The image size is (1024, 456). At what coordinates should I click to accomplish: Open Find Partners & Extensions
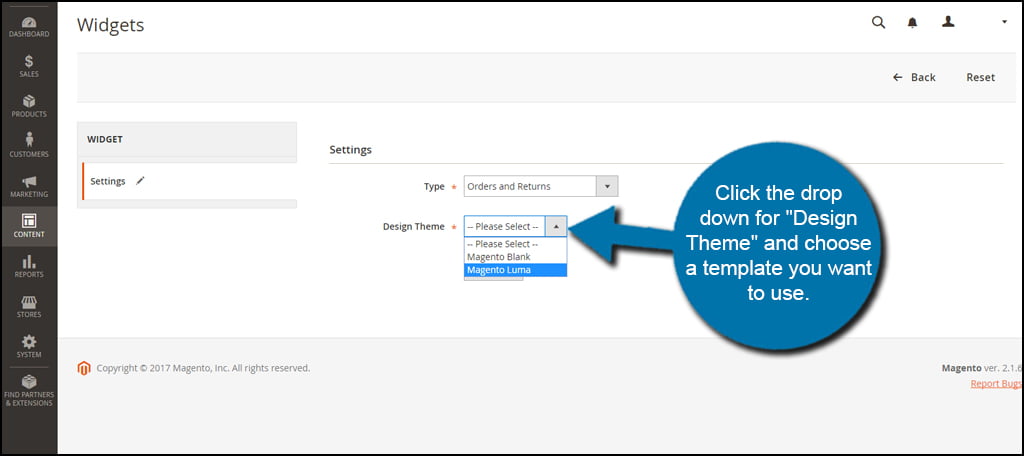click(29, 391)
